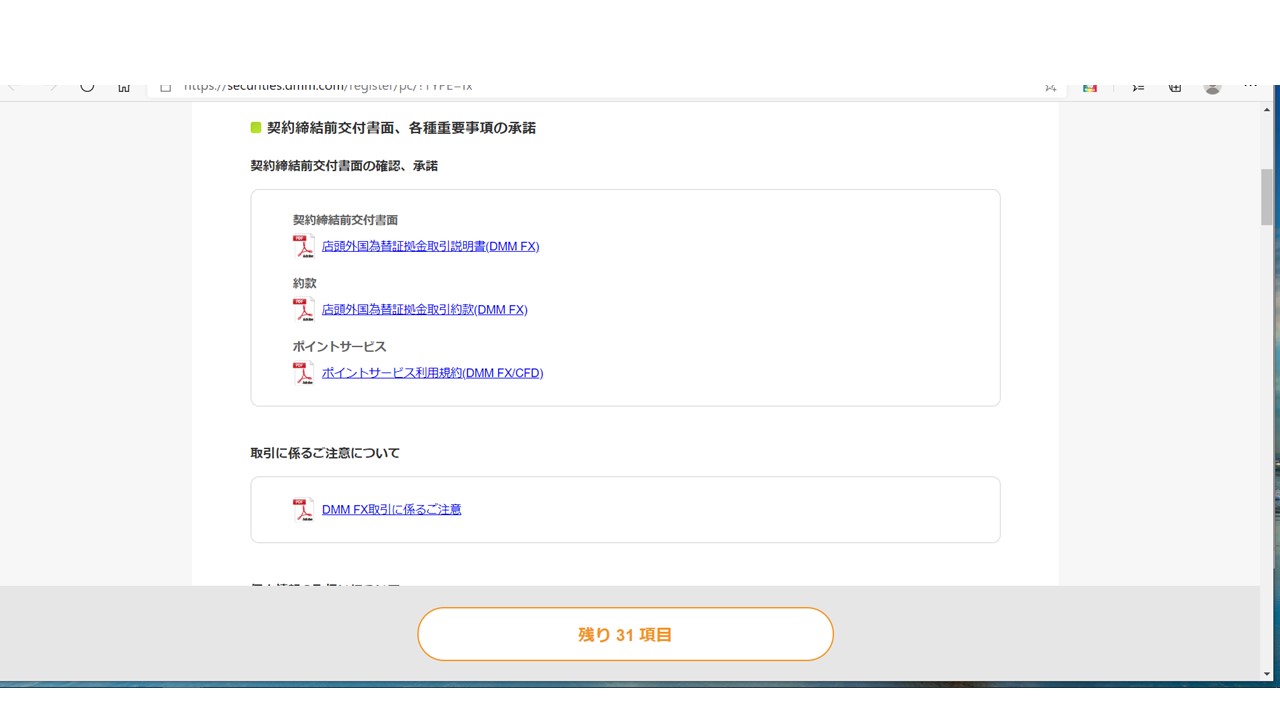Click scrollbar down arrow at bottom right
1280x720 pixels.
click(x=1267, y=673)
